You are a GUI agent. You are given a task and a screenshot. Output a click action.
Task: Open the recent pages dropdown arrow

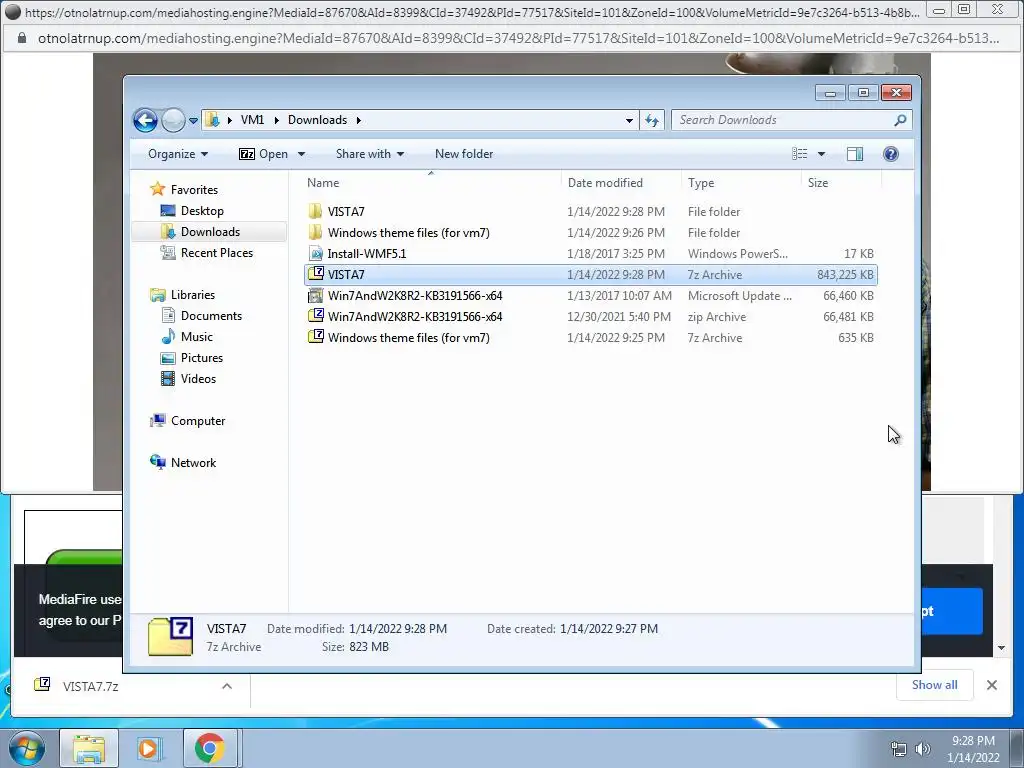[193, 121]
